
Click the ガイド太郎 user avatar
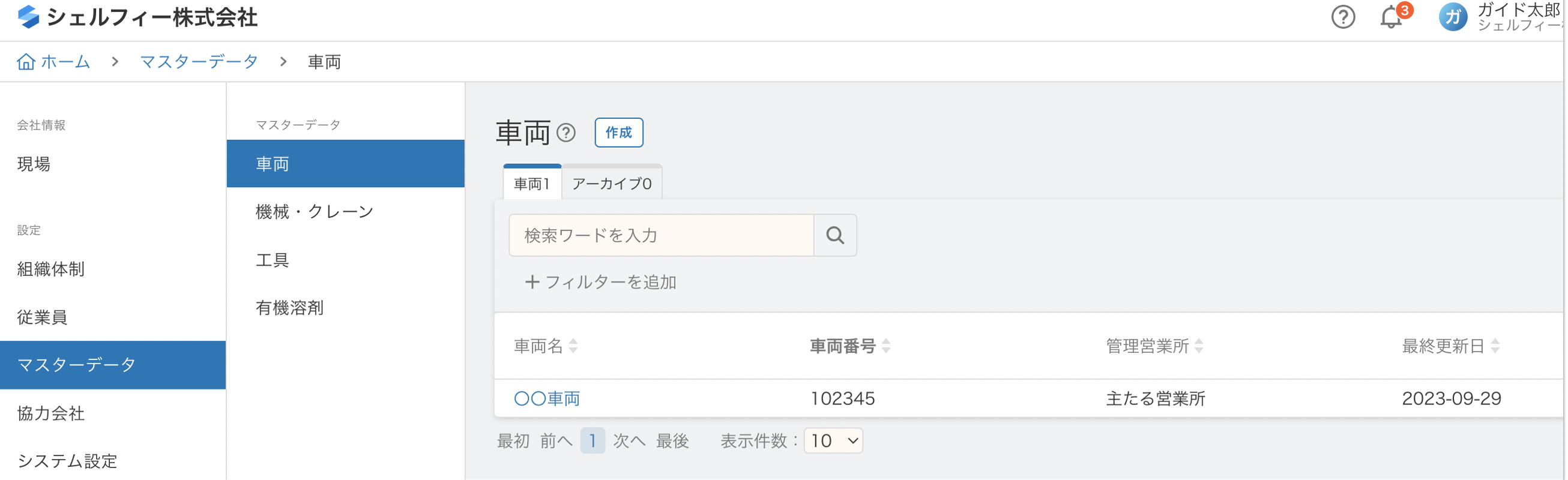point(1452,17)
